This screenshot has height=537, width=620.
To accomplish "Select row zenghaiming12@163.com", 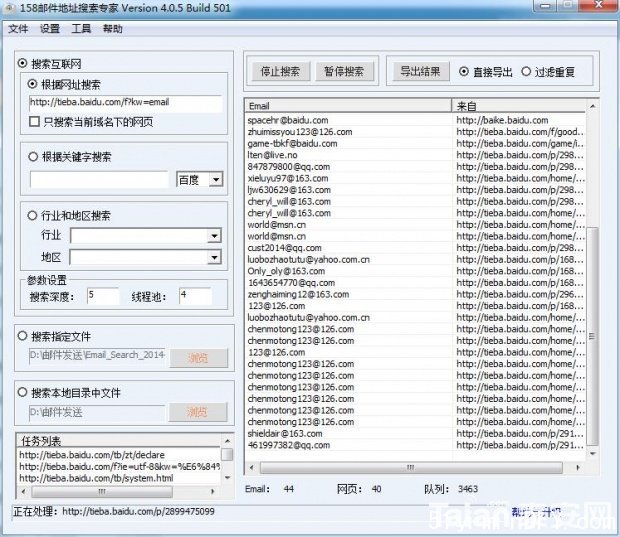I will [415, 295].
